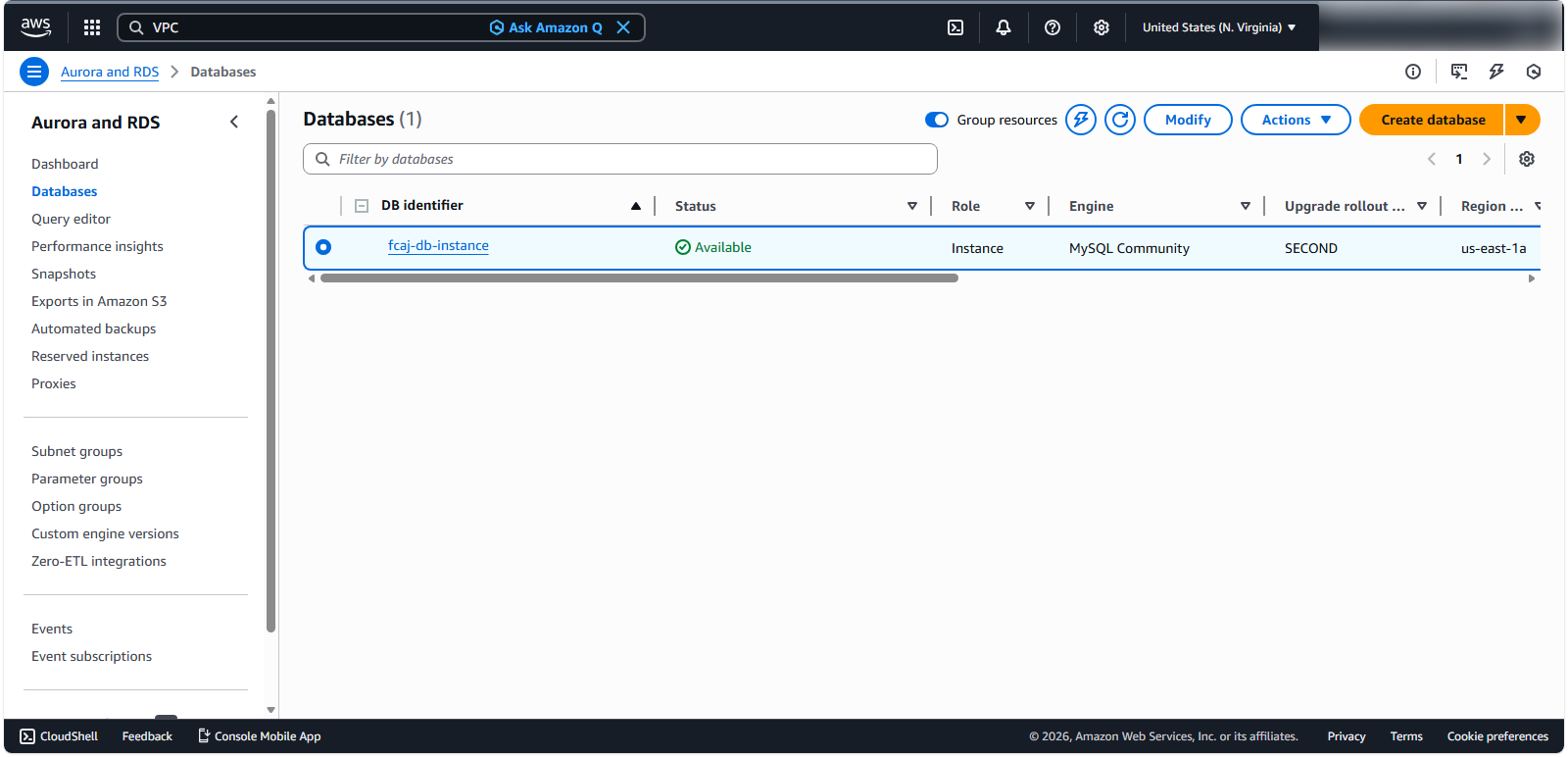Select page 1 in pagination
The image size is (1568, 757).
click(x=1459, y=159)
